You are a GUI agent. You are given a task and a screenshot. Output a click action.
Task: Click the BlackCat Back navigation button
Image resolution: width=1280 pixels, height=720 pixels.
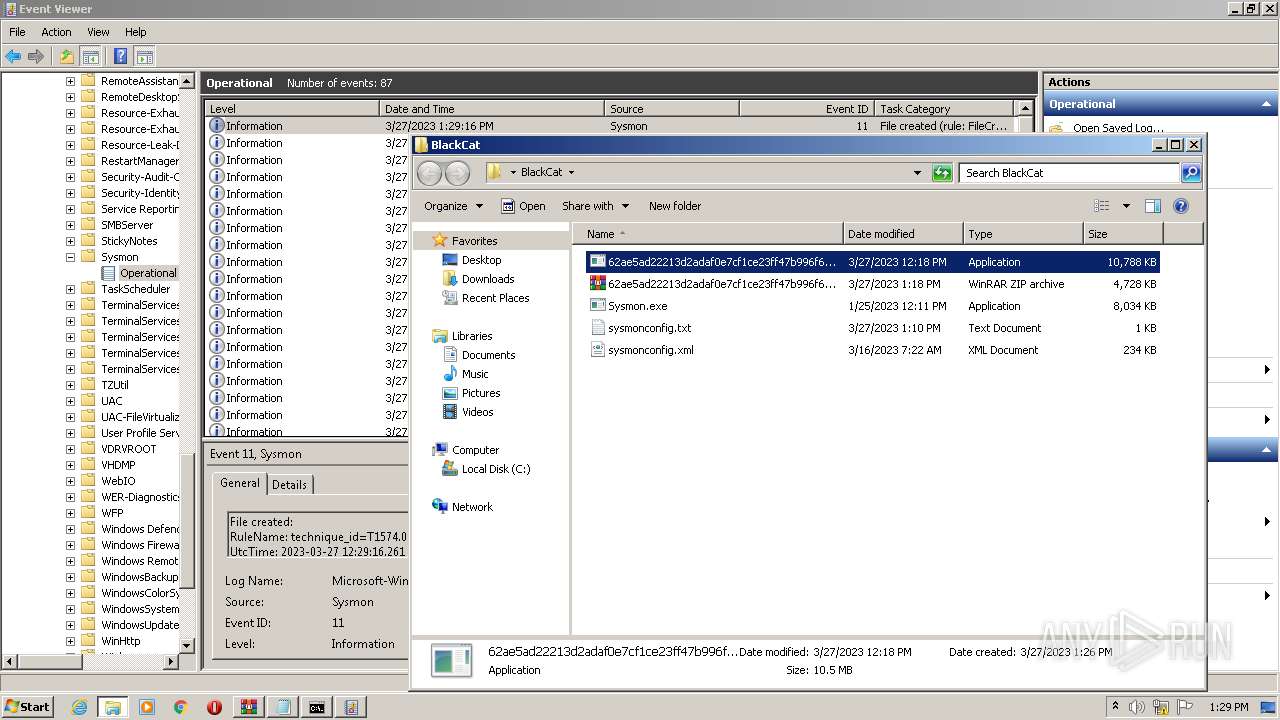pos(429,173)
